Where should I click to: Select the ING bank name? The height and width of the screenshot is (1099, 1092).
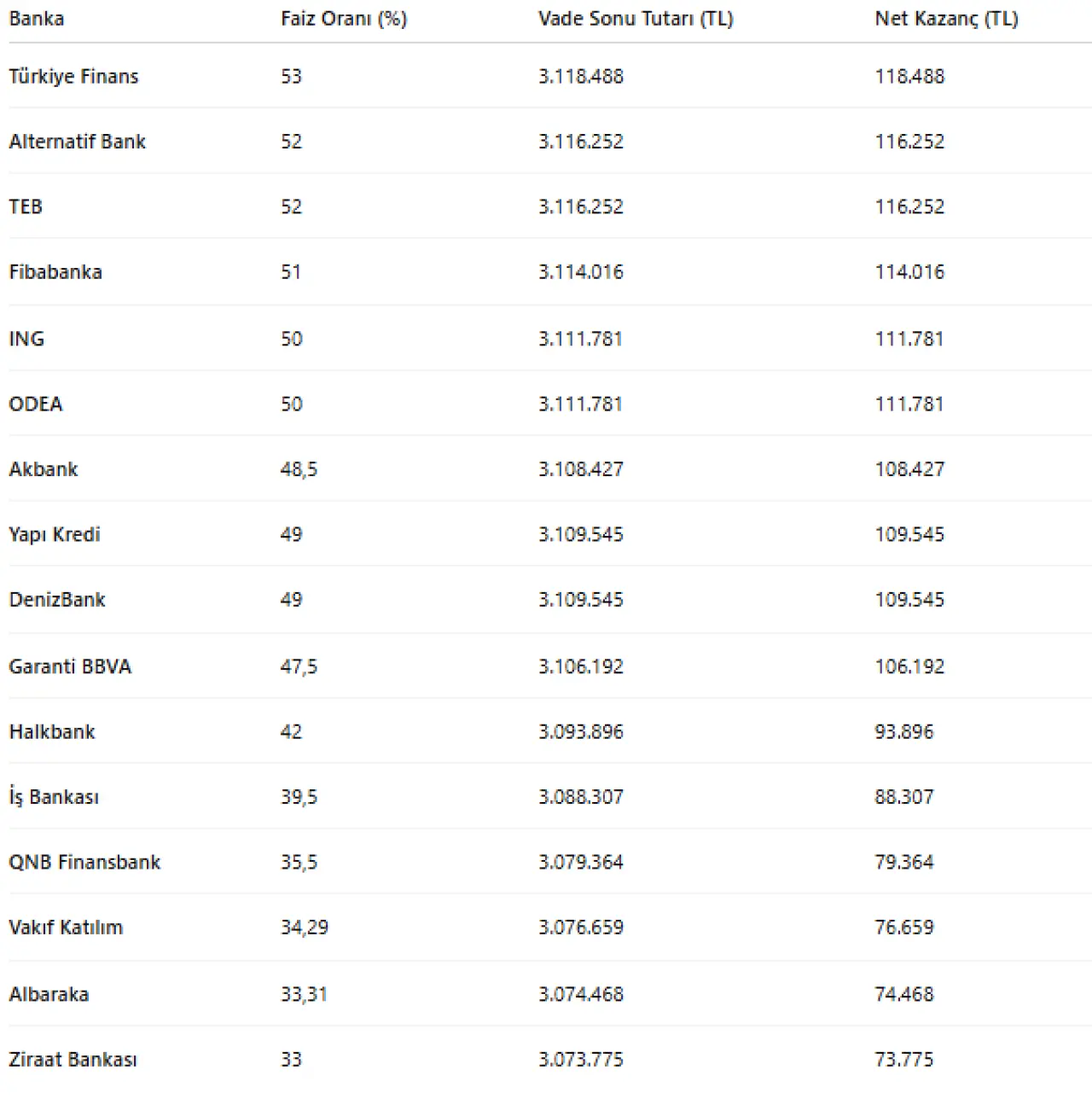click(26, 339)
